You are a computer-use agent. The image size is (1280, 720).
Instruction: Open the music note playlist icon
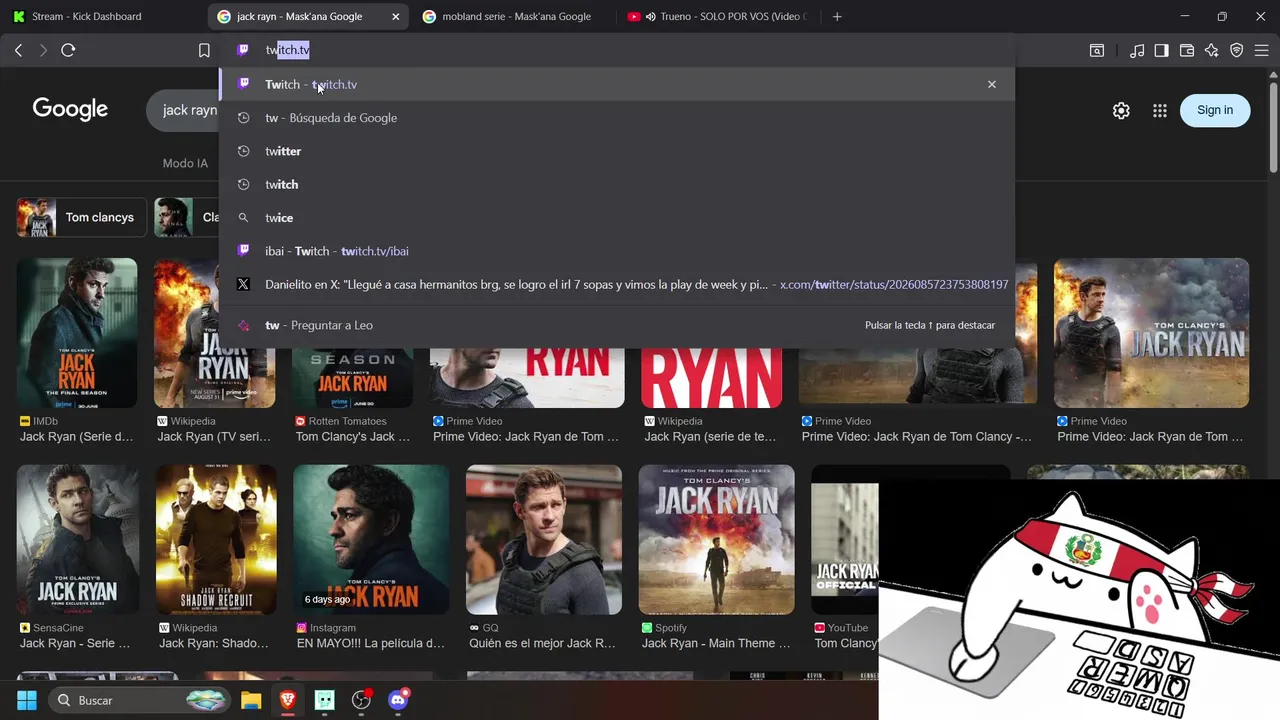[x=1137, y=50]
